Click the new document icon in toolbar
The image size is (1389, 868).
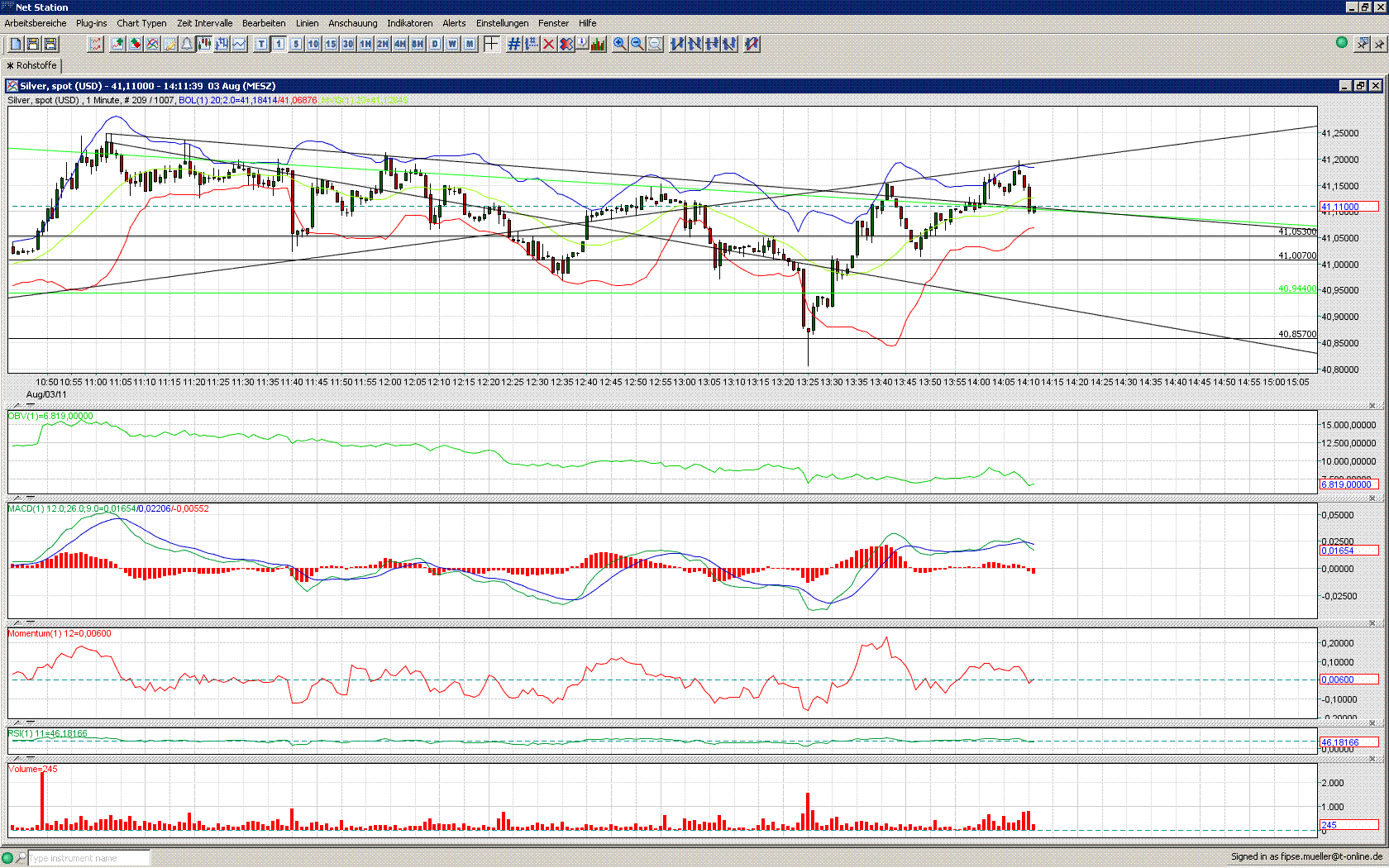click(16, 44)
